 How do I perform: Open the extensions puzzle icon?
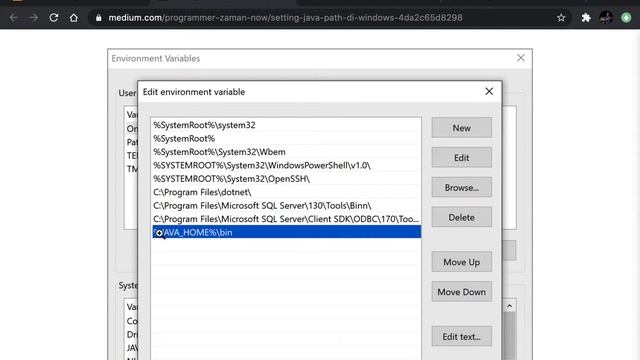tap(586, 18)
